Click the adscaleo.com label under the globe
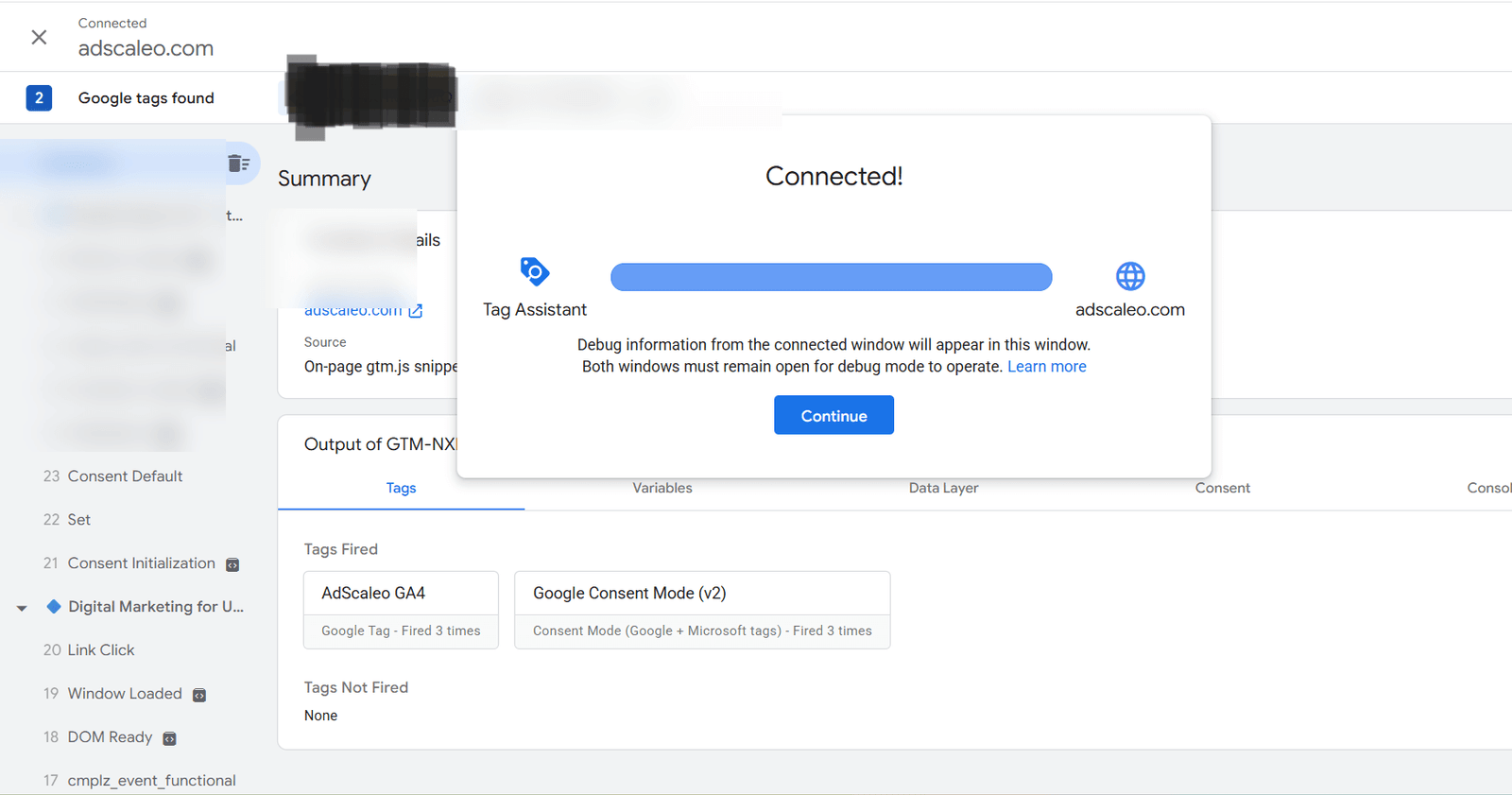This screenshot has height=795, width=1512. pos(1130,310)
